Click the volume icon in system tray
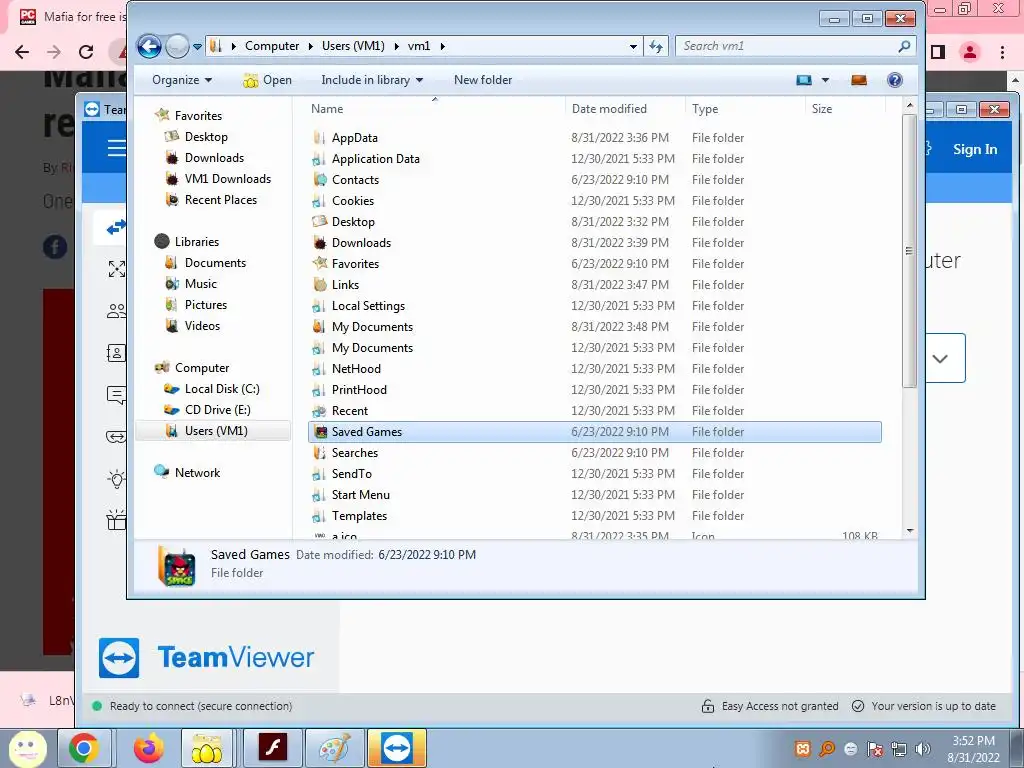The width and height of the screenshot is (1024, 768). point(922,748)
